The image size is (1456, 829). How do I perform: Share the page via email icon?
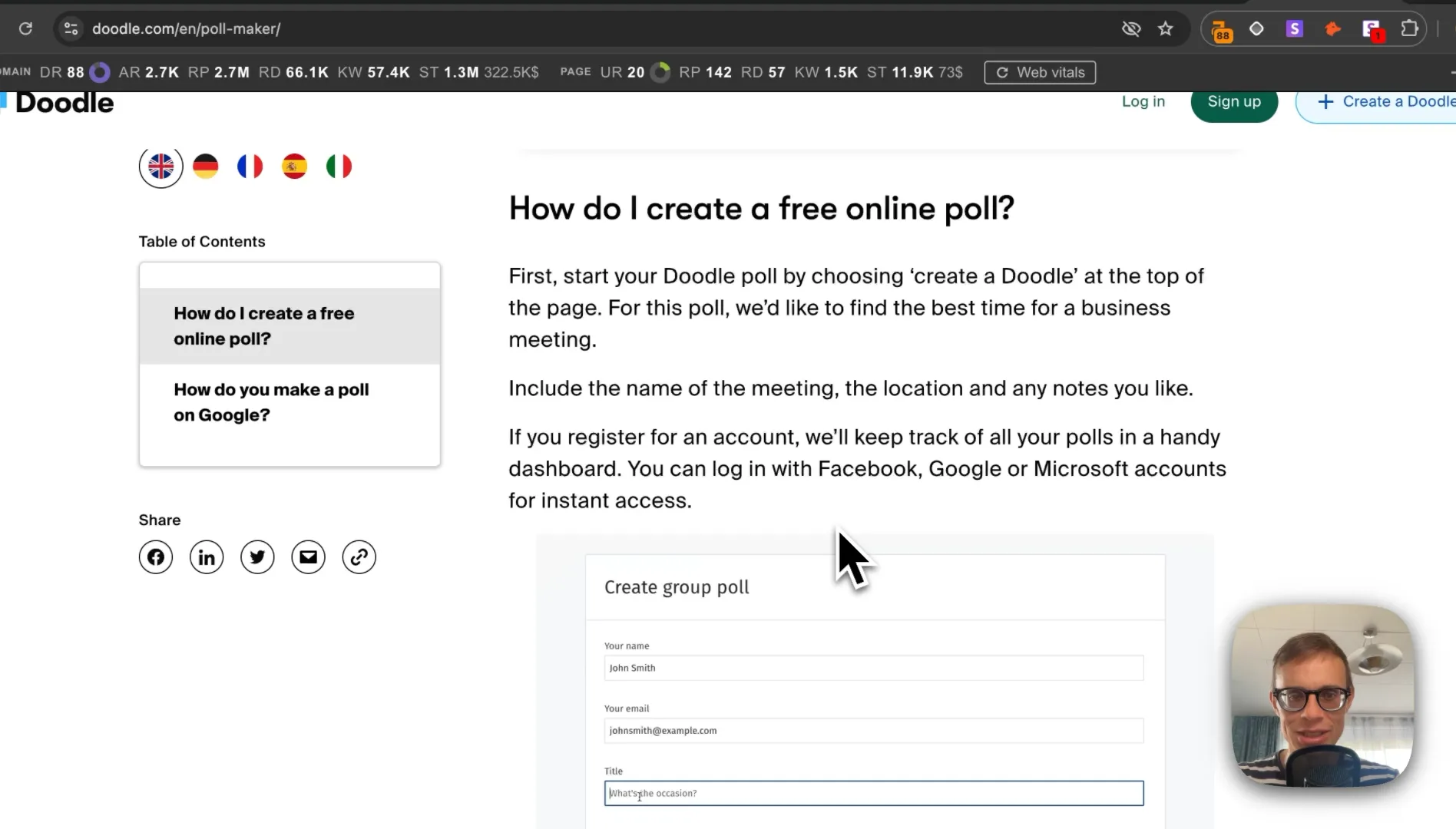point(308,557)
